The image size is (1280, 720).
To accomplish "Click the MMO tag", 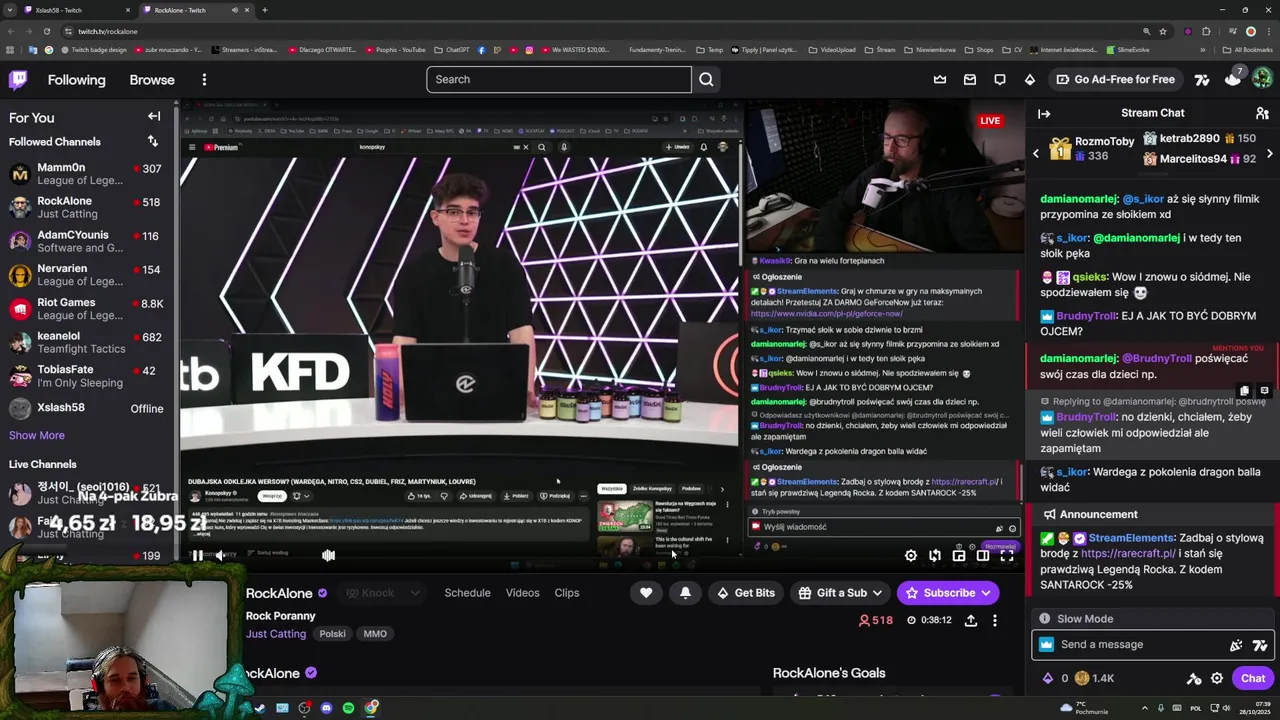I will [x=375, y=634].
